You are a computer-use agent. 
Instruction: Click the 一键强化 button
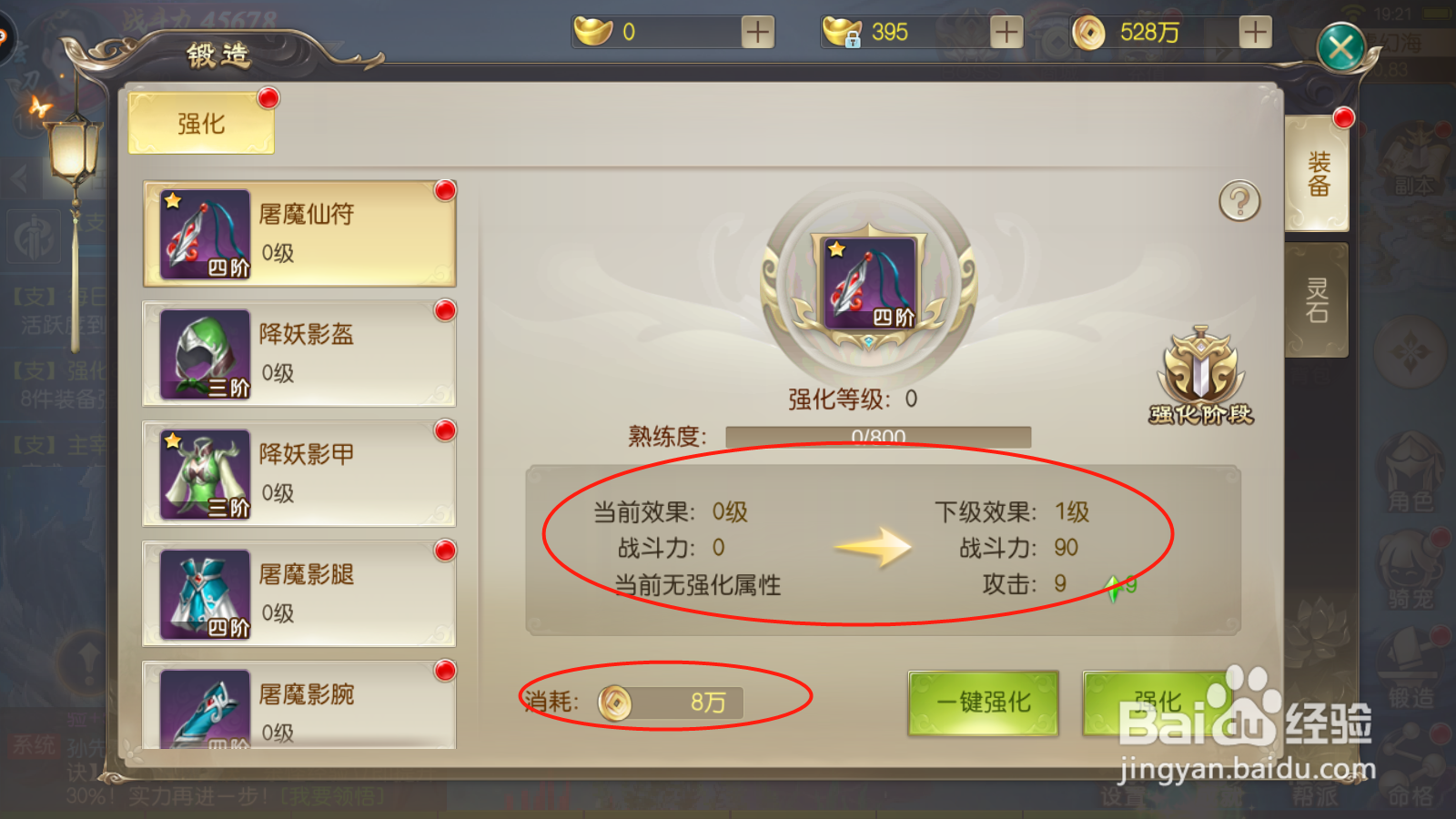(984, 703)
